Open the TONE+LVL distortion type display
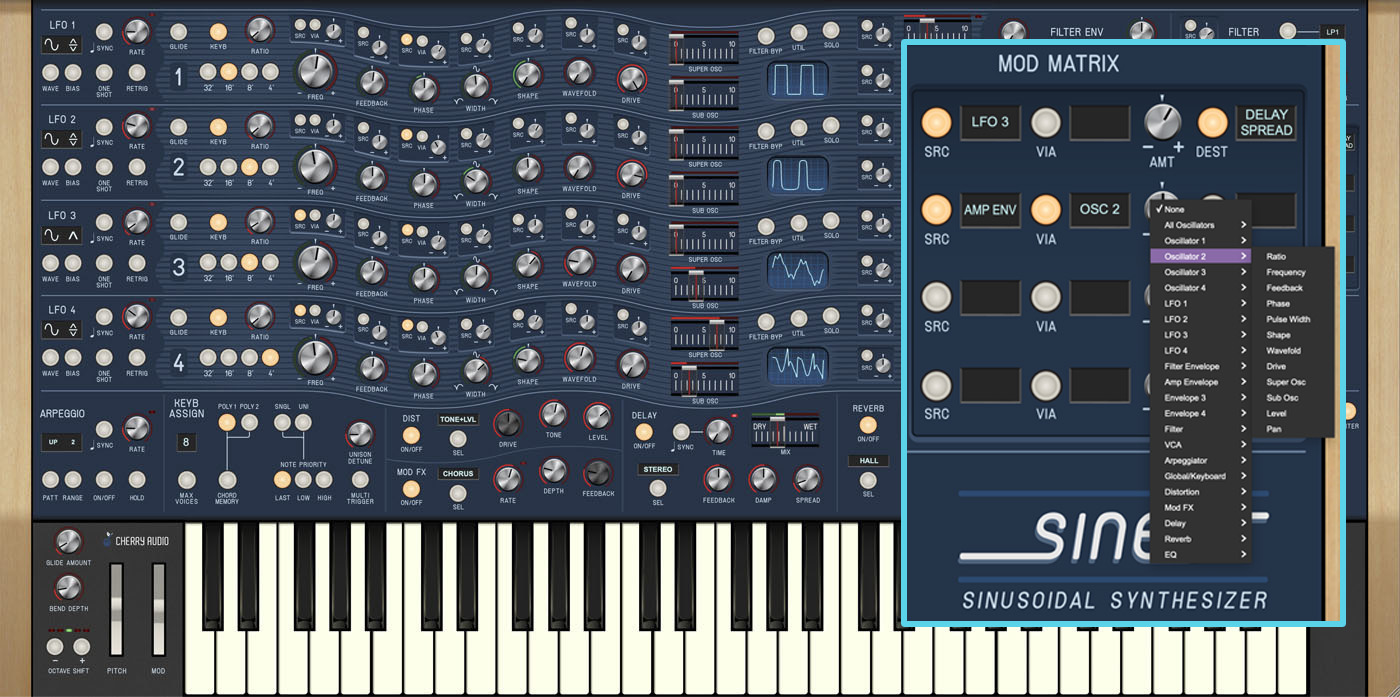The height and width of the screenshot is (697, 1400). (458, 419)
